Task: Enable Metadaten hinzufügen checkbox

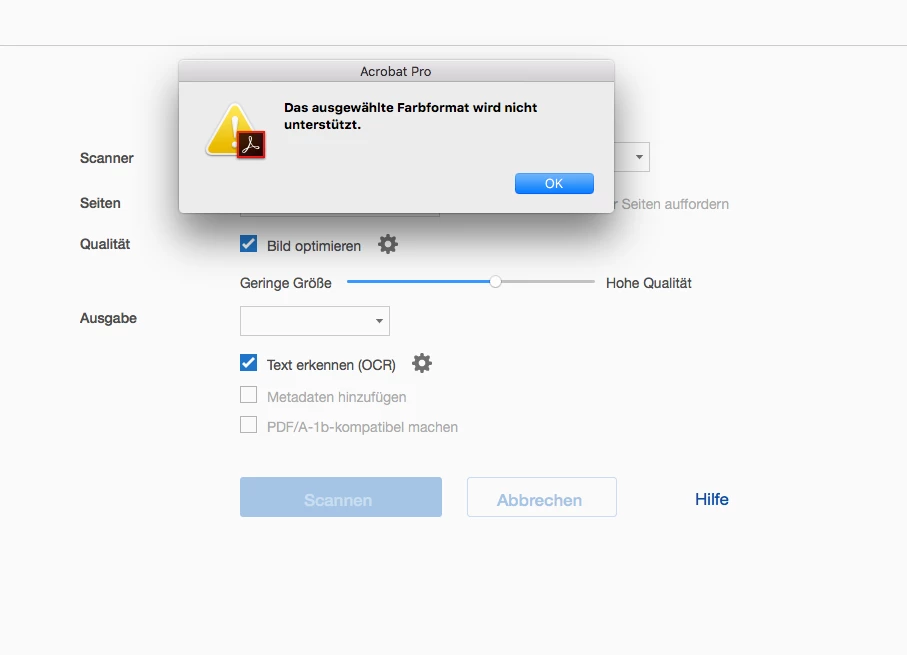Action: pyautogui.click(x=249, y=395)
